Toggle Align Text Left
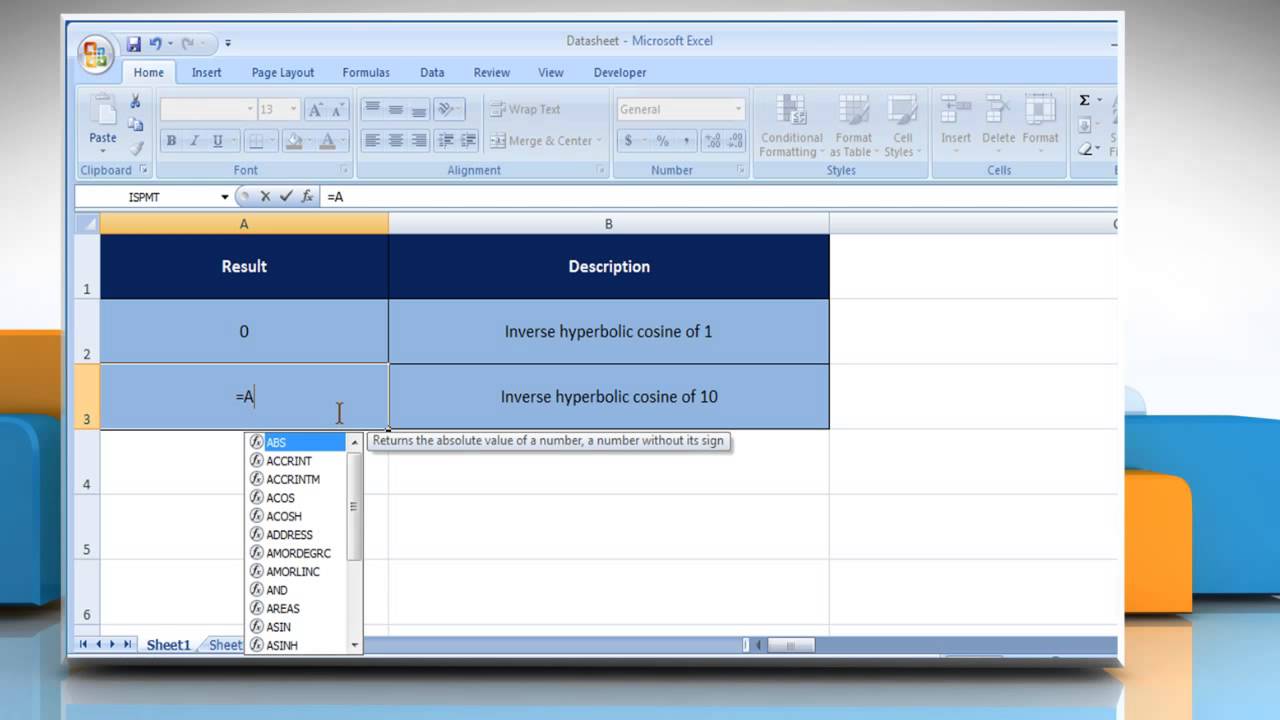This screenshot has width=1280, height=720. coord(372,141)
